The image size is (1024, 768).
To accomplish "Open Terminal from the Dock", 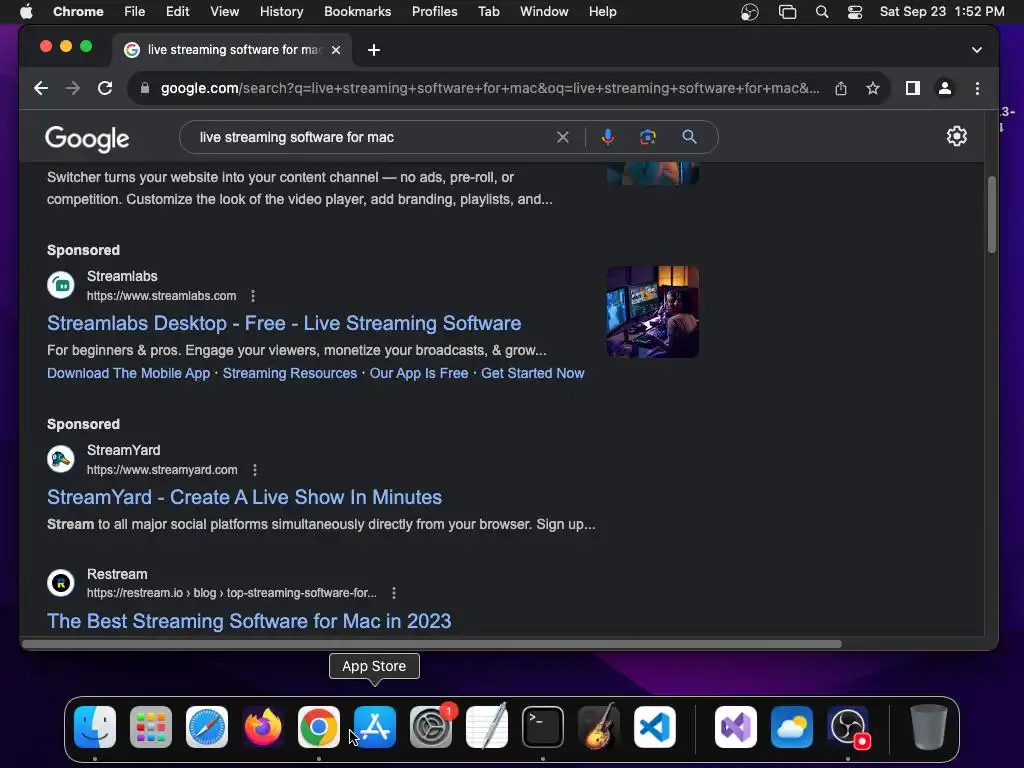I will pyautogui.click(x=543, y=727).
